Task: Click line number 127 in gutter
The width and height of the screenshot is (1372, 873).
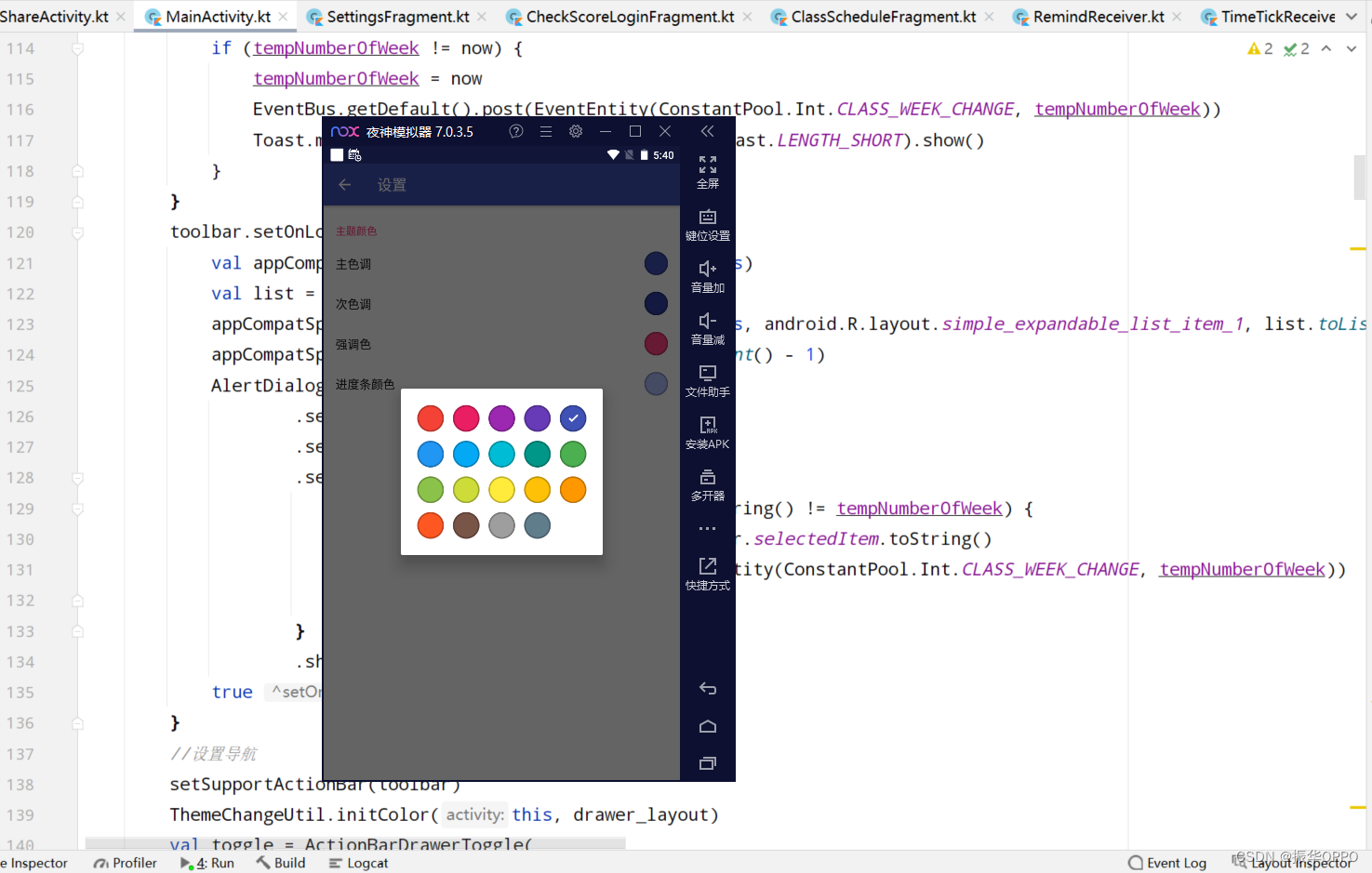Action: [20, 447]
